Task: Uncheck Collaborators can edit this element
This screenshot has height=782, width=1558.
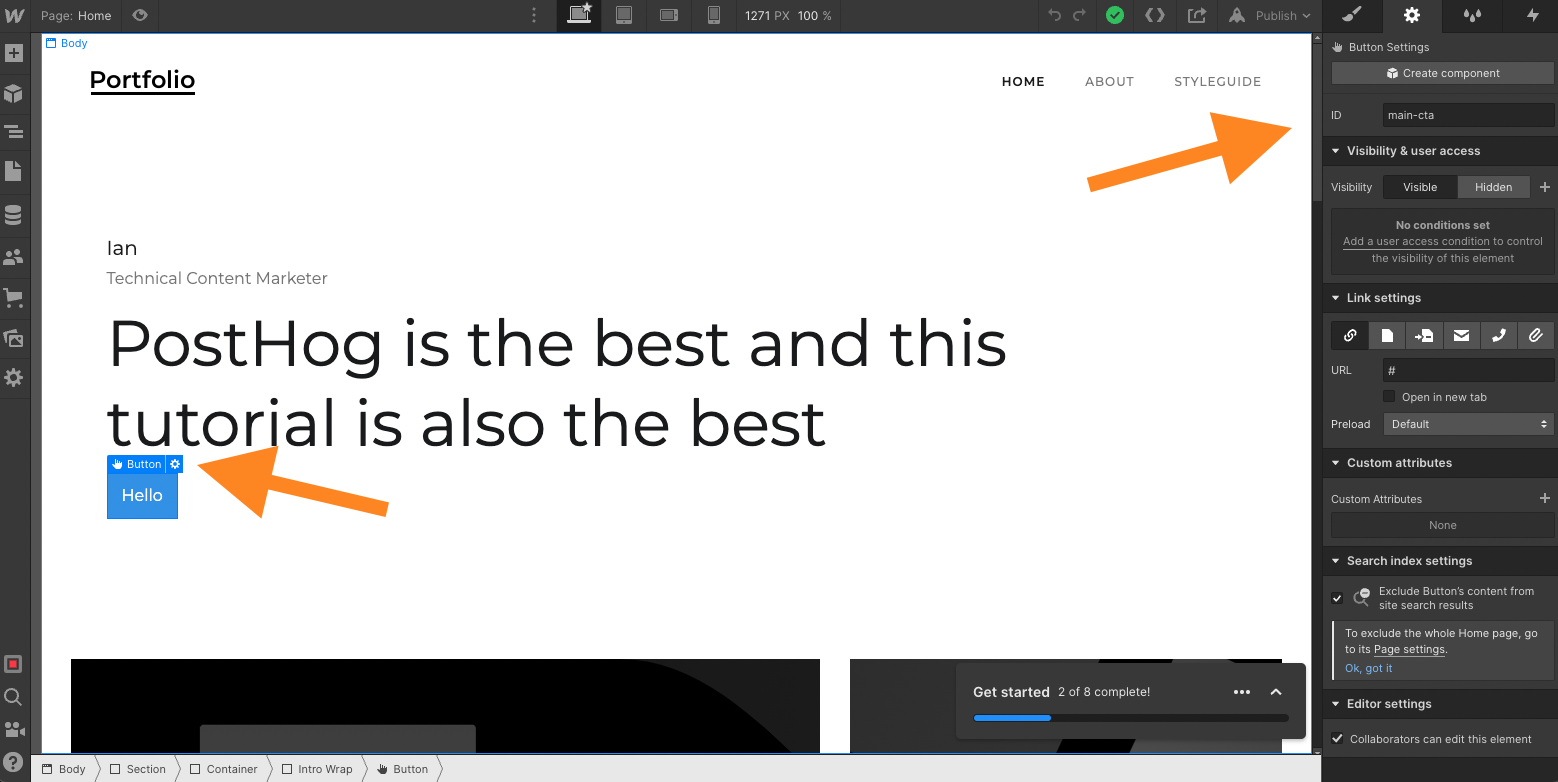Action: tap(1337, 739)
